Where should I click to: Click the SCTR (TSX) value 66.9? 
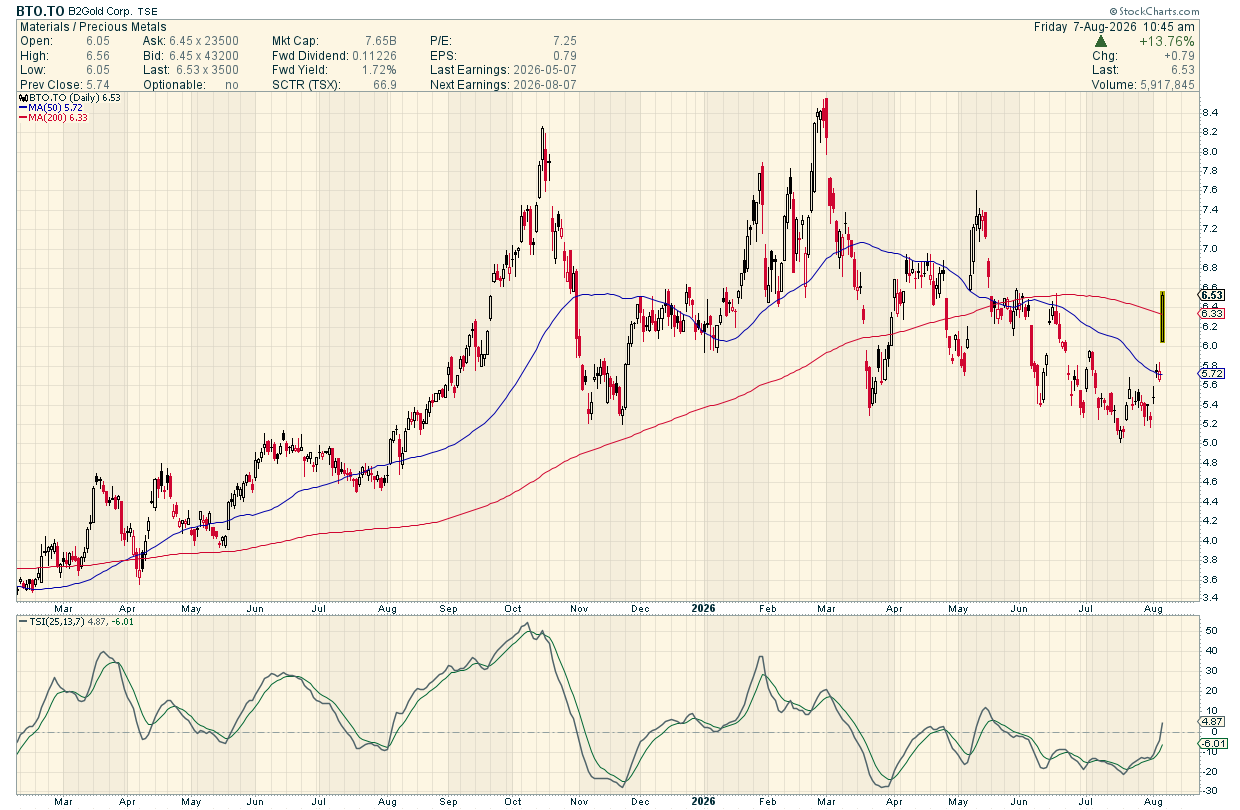(x=385, y=85)
